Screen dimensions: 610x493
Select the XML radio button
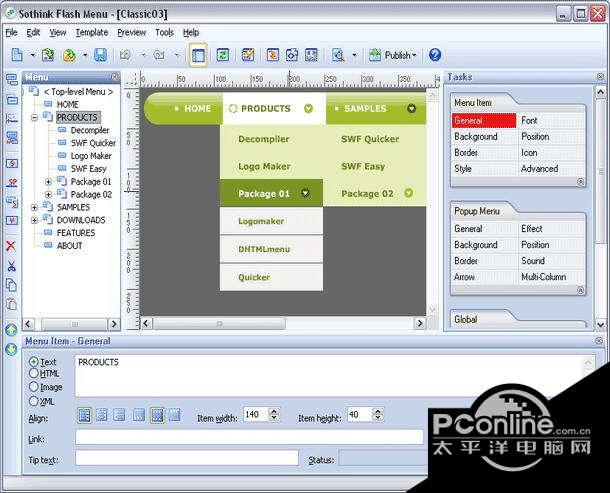tap(34, 401)
